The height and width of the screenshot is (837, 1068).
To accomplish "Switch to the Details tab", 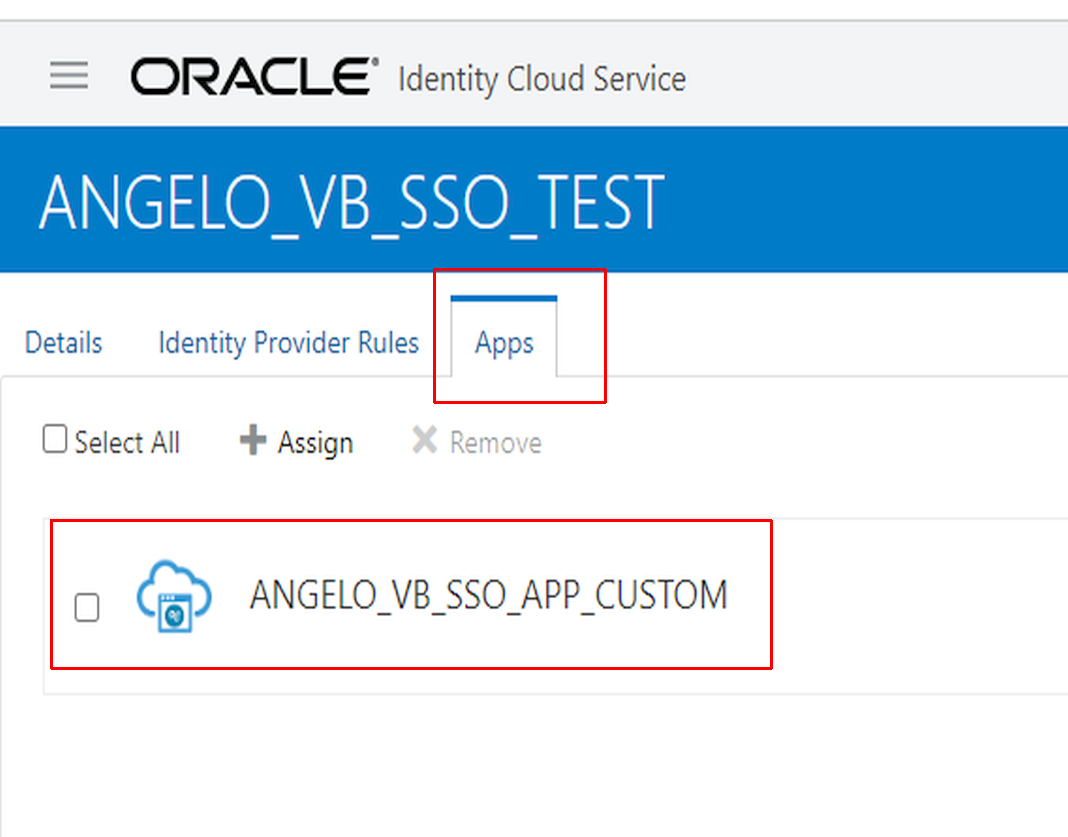I will pos(64,343).
